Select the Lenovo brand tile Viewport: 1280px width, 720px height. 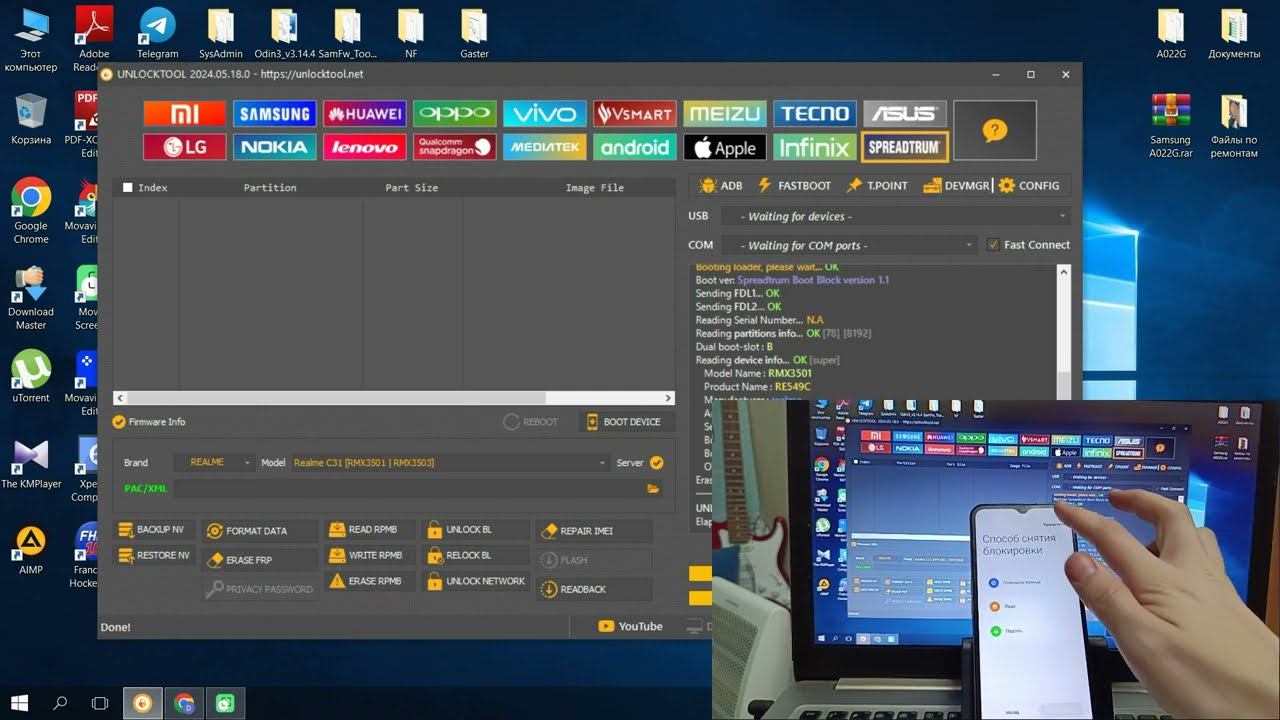[364, 147]
